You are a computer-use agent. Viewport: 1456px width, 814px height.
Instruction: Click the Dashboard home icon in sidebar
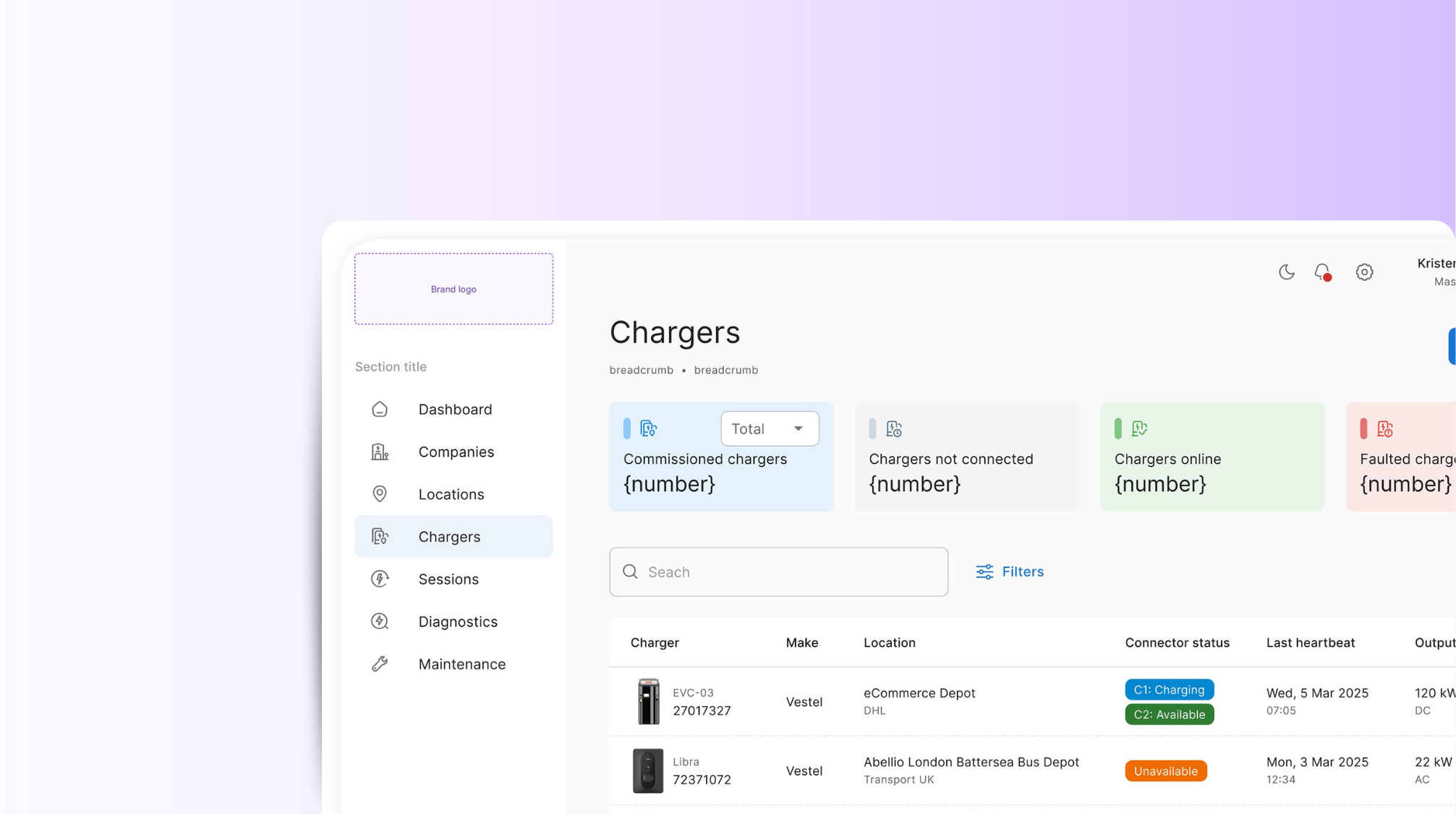pyautogui.click(x=380, y=410)
